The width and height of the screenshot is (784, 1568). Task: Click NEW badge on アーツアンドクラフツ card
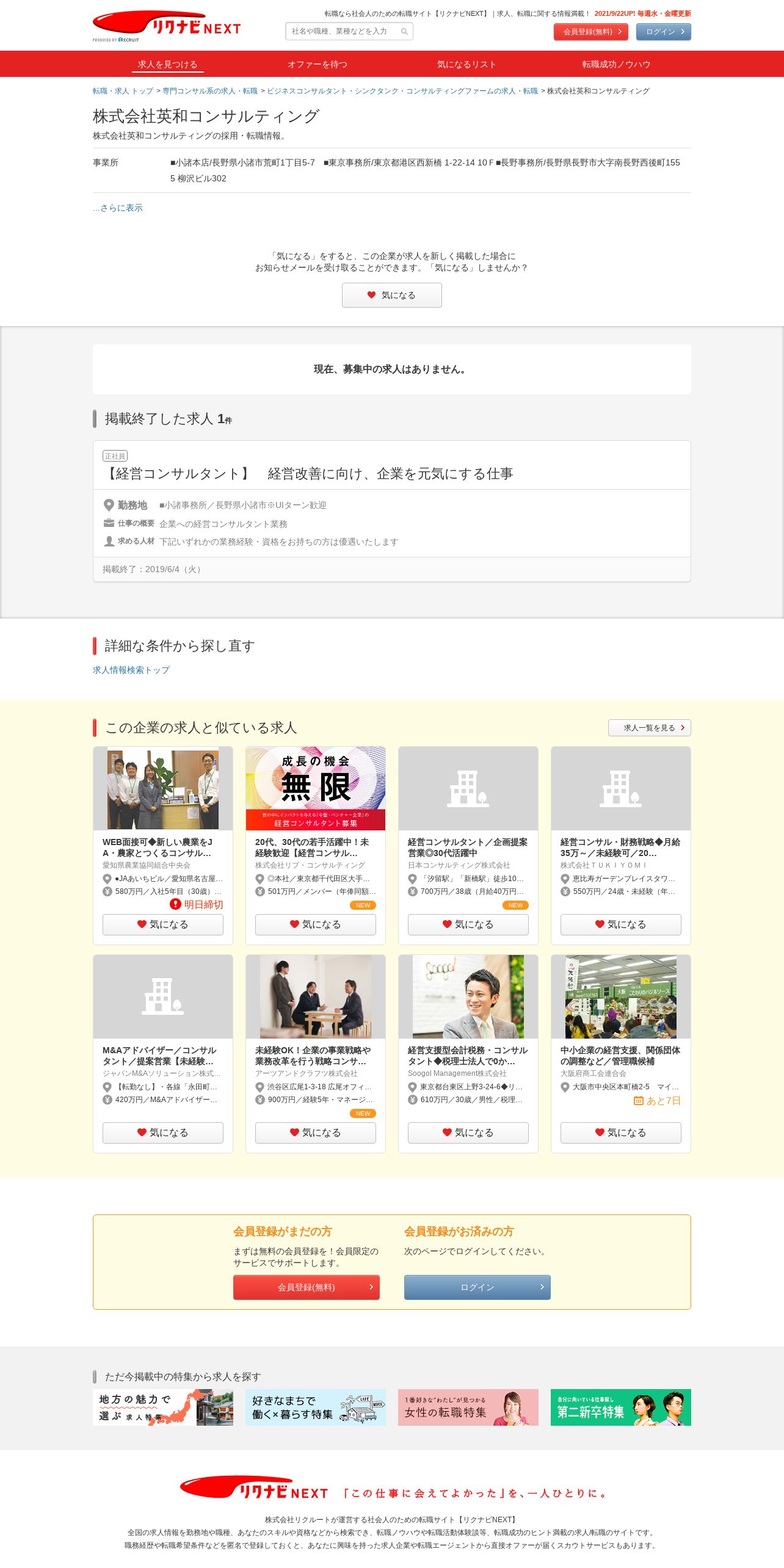[x=363, y=1114]
